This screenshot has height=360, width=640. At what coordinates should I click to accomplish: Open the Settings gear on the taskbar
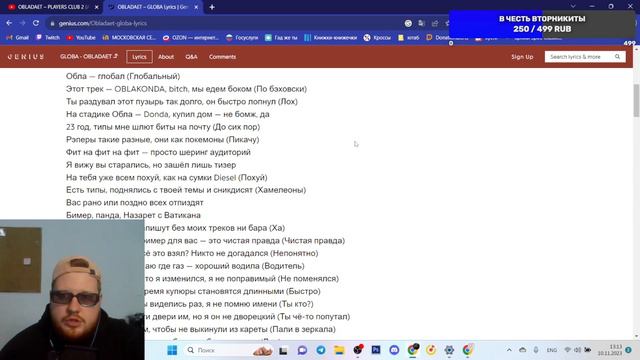pyautogui.click(x=449, y=350)
